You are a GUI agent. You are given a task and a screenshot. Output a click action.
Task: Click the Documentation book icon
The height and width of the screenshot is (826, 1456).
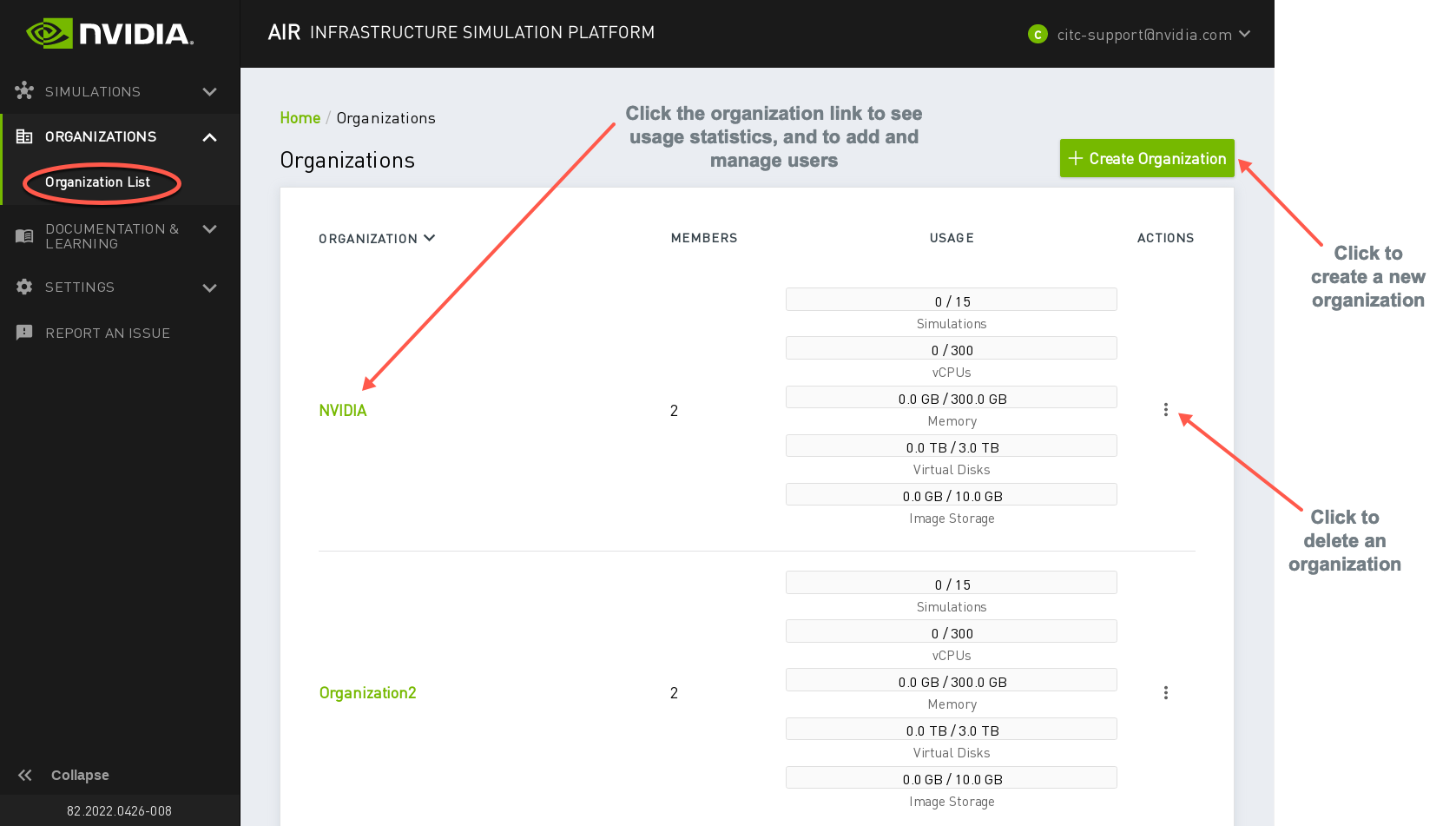(x=24, y=236)
